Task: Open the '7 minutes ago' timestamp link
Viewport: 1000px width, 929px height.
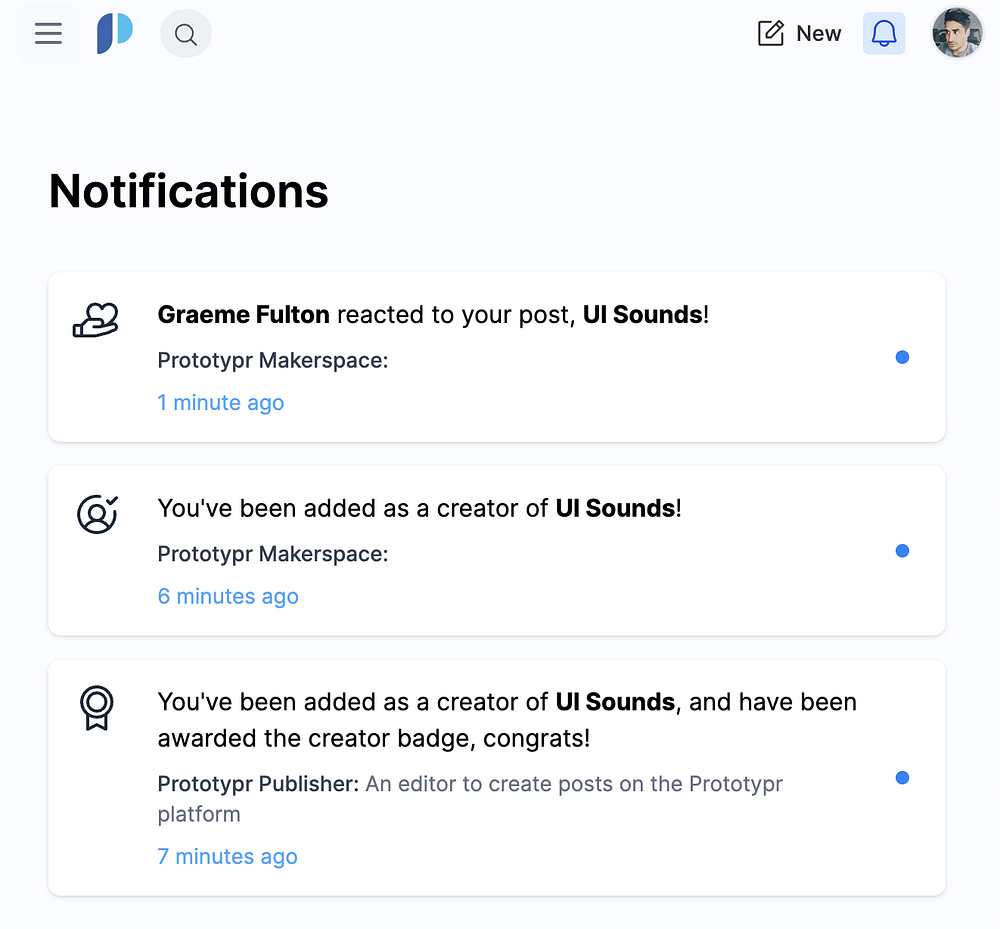Action: (227, 857)
